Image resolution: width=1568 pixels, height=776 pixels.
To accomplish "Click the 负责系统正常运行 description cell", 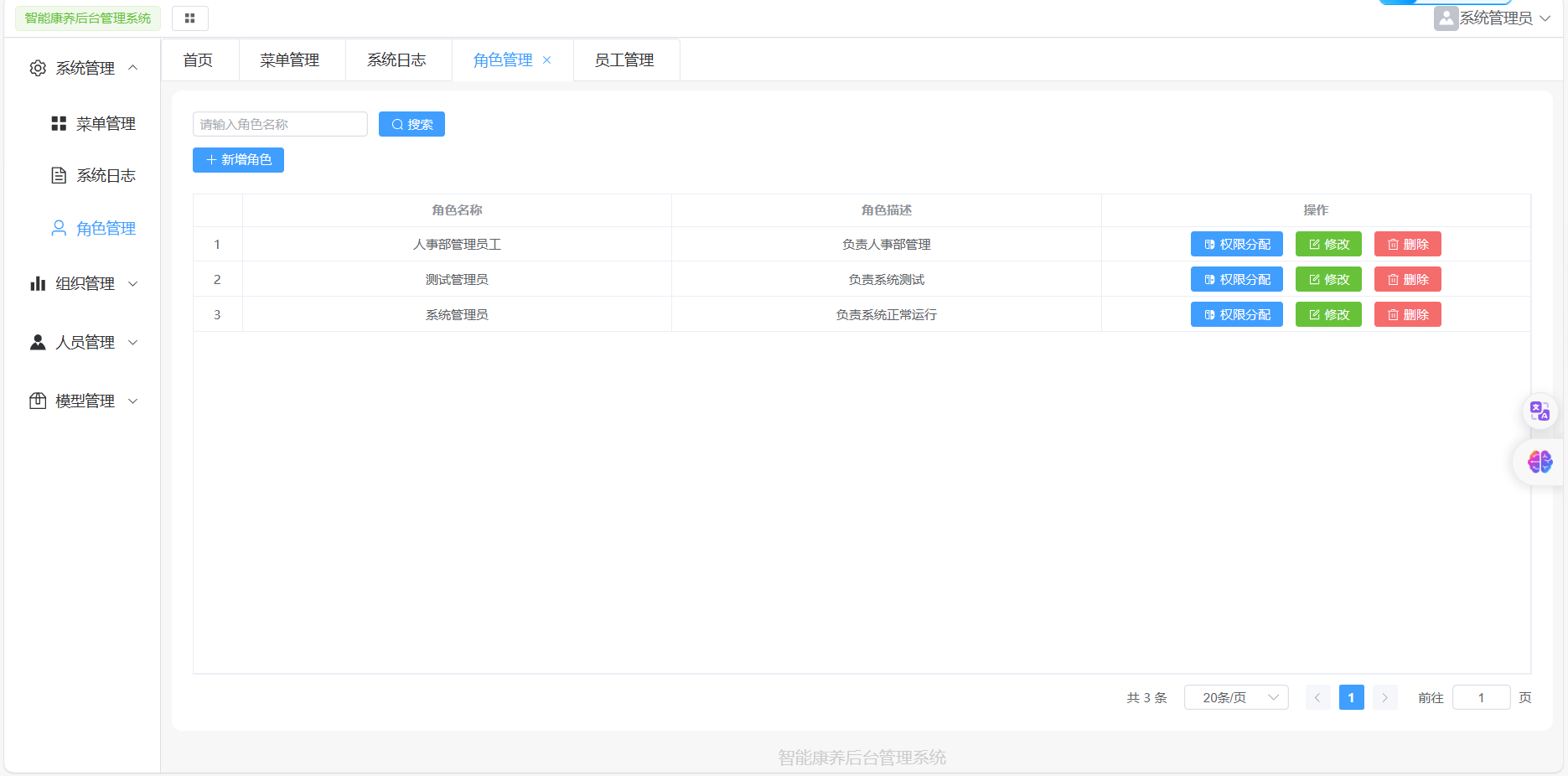I will (886, 314).
